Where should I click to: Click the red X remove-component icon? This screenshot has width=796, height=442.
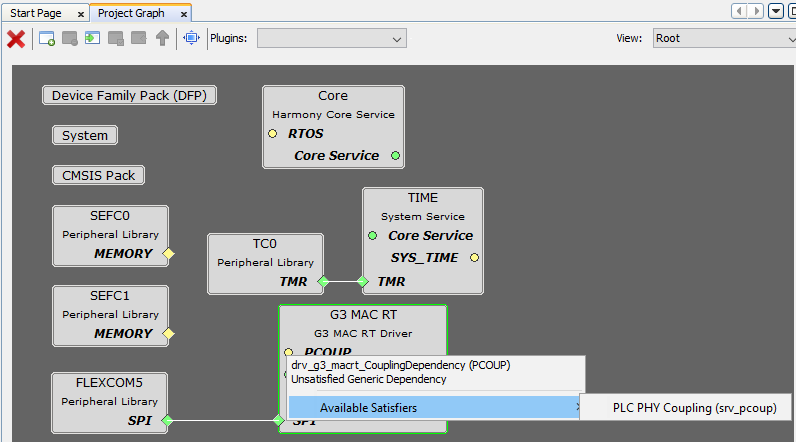16,39
